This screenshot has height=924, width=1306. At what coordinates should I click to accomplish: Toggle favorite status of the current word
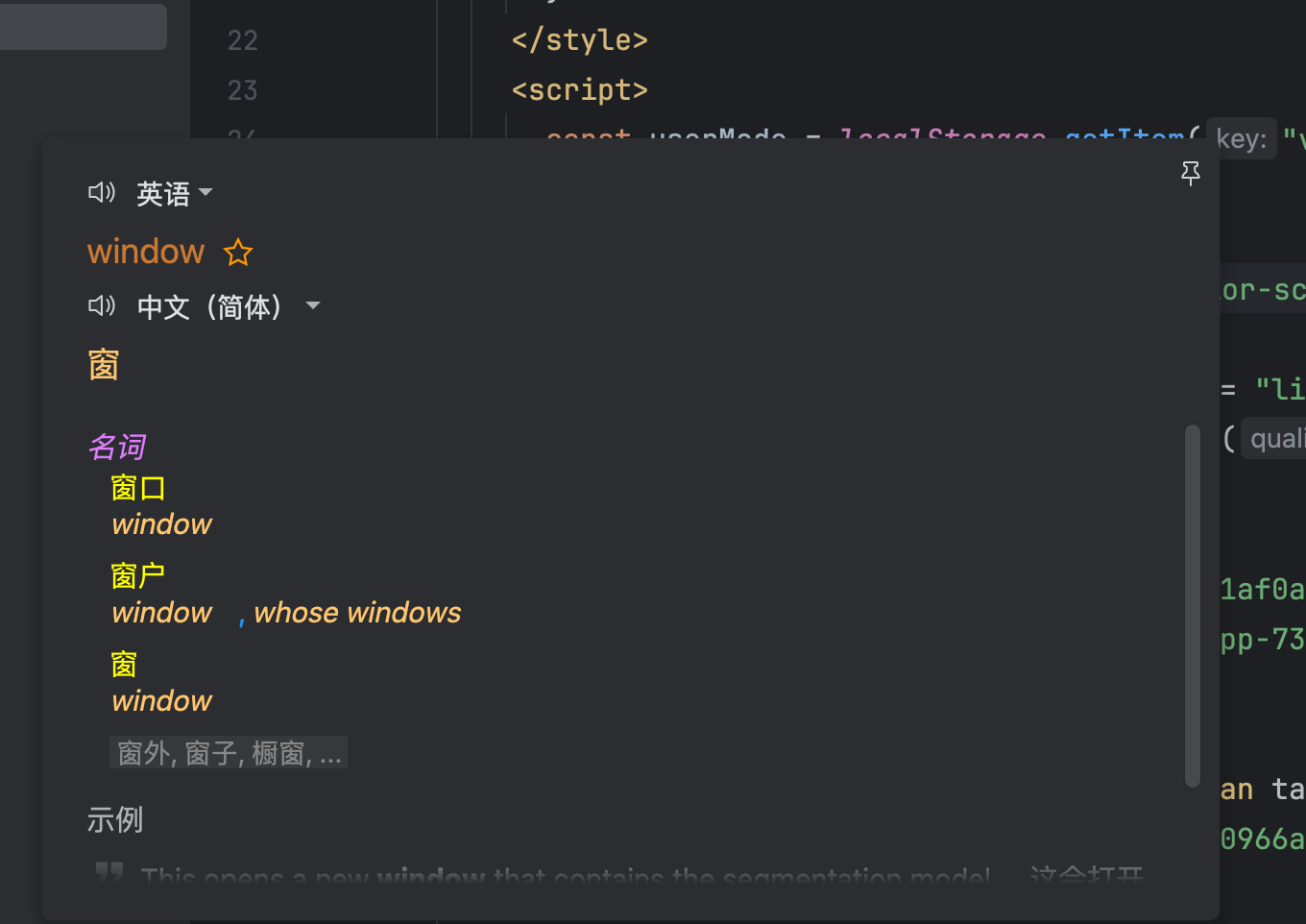coord(237,253)
